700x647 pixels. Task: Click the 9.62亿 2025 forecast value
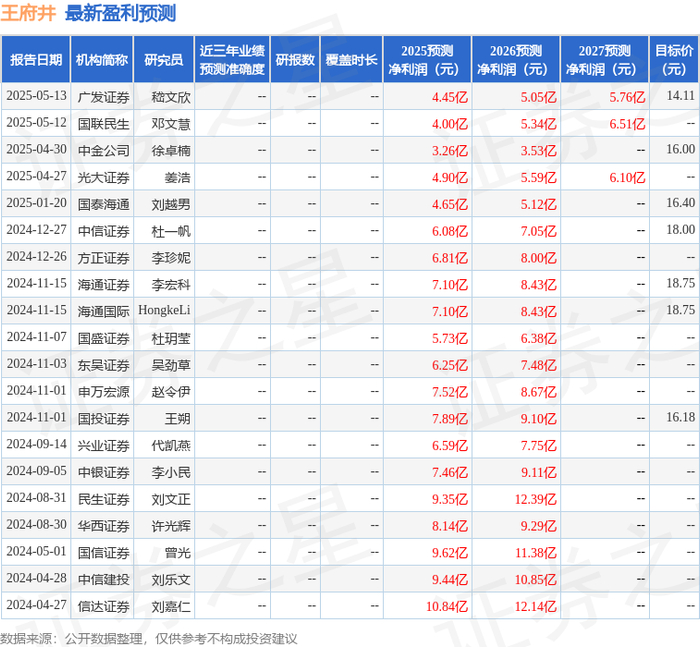450,553
